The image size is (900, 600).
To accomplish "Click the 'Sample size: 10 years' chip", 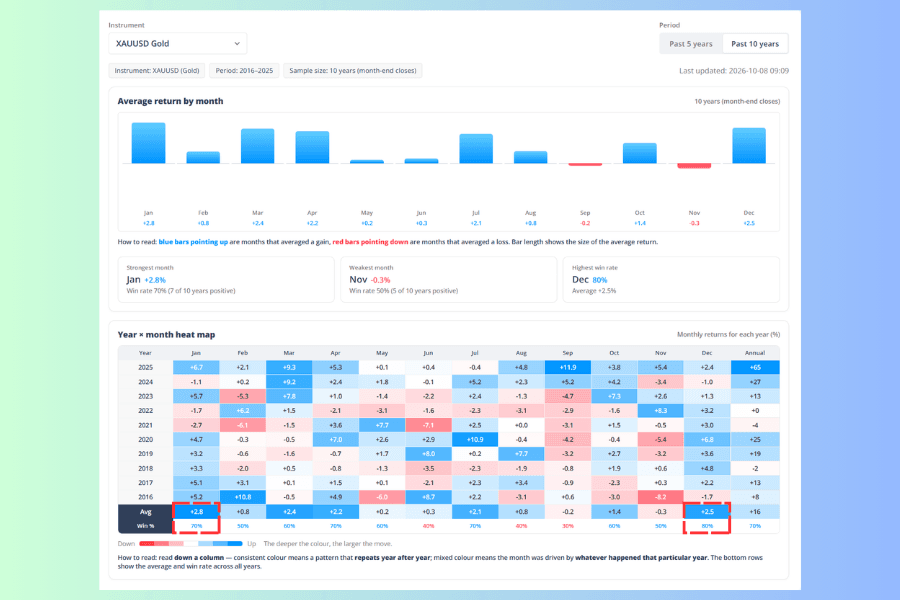I will pyautogui.click(x=352, y=71).
